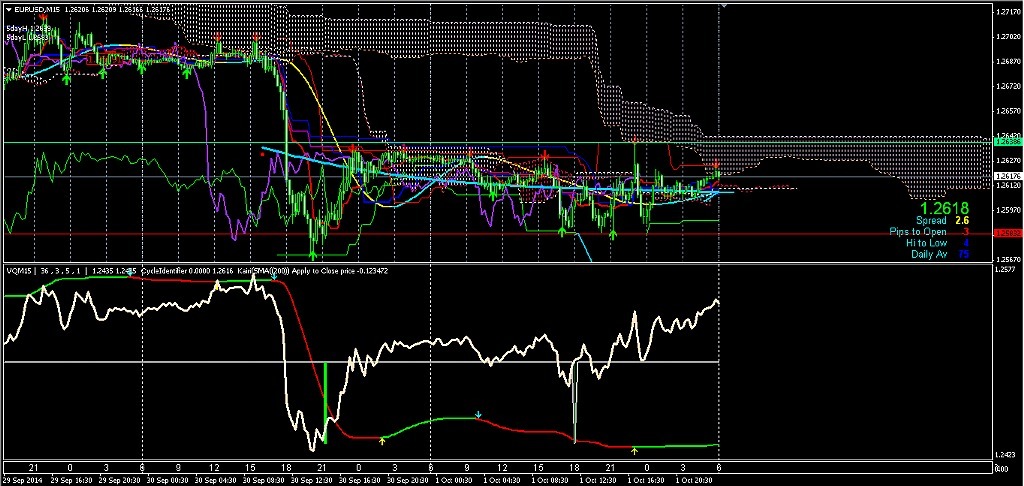
Task: Select the white zero line in indicator window
Action: click(x=361, y=361)
